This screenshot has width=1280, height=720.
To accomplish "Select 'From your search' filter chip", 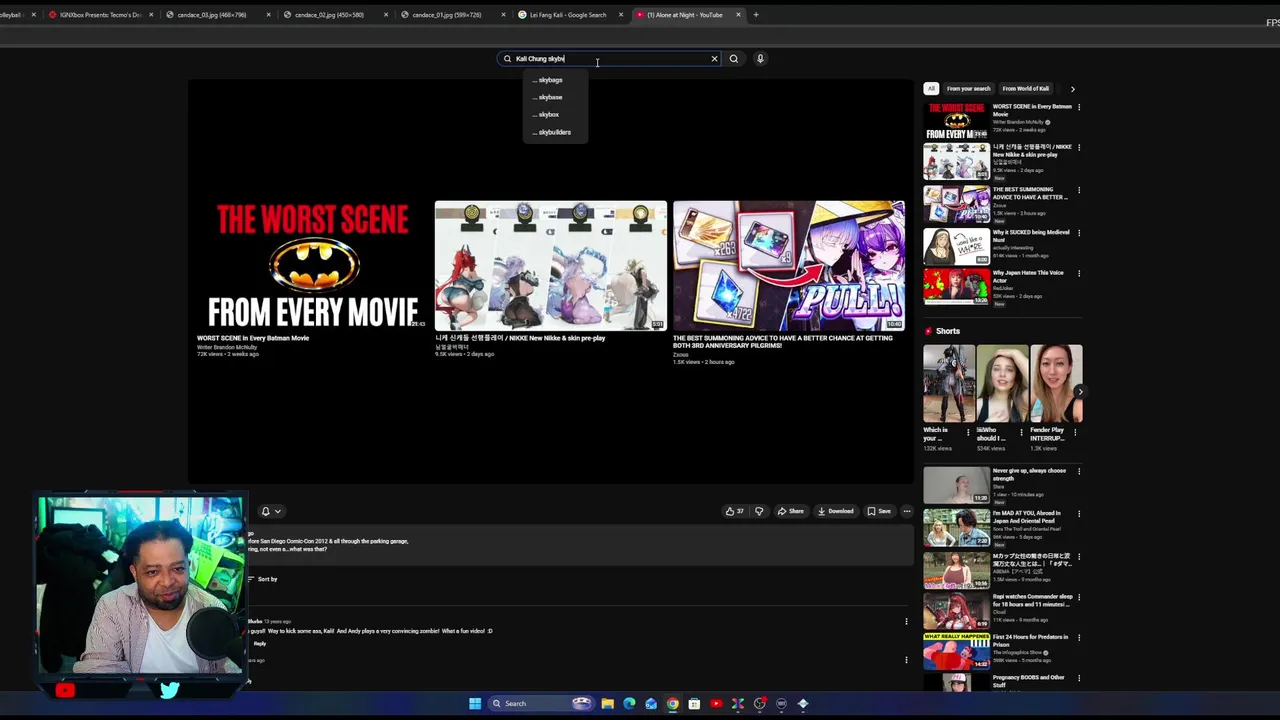I will [x=968, y=88].
